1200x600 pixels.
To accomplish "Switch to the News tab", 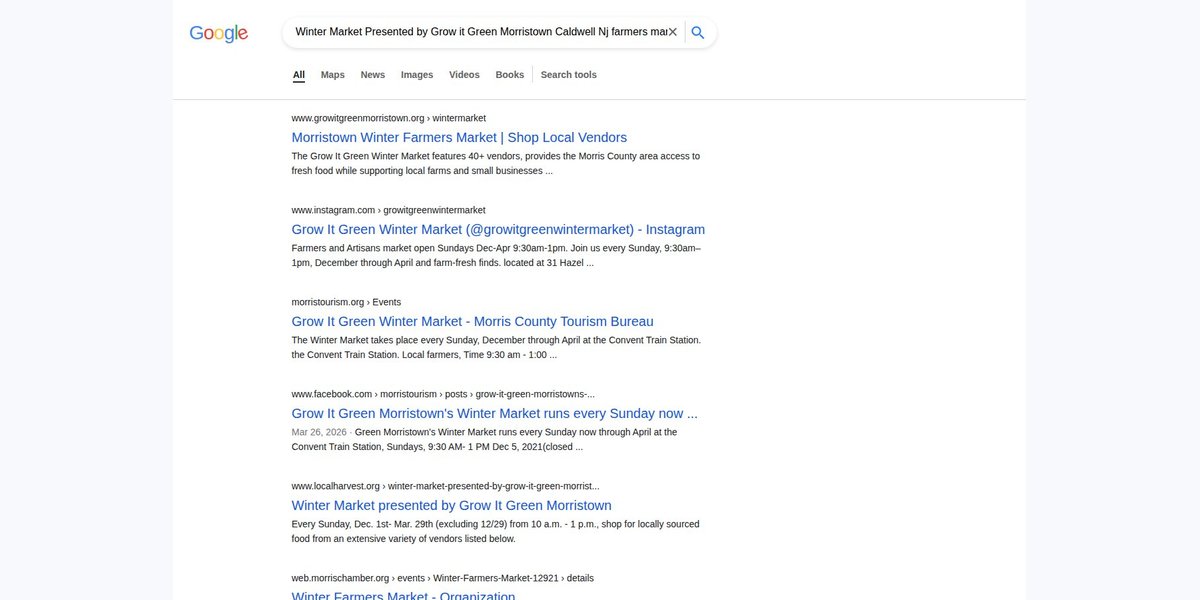I will pos(373,75).
